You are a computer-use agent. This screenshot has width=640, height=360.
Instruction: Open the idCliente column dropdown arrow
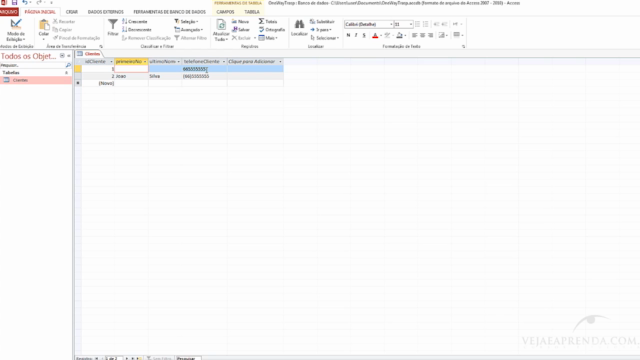coord(111,62)
